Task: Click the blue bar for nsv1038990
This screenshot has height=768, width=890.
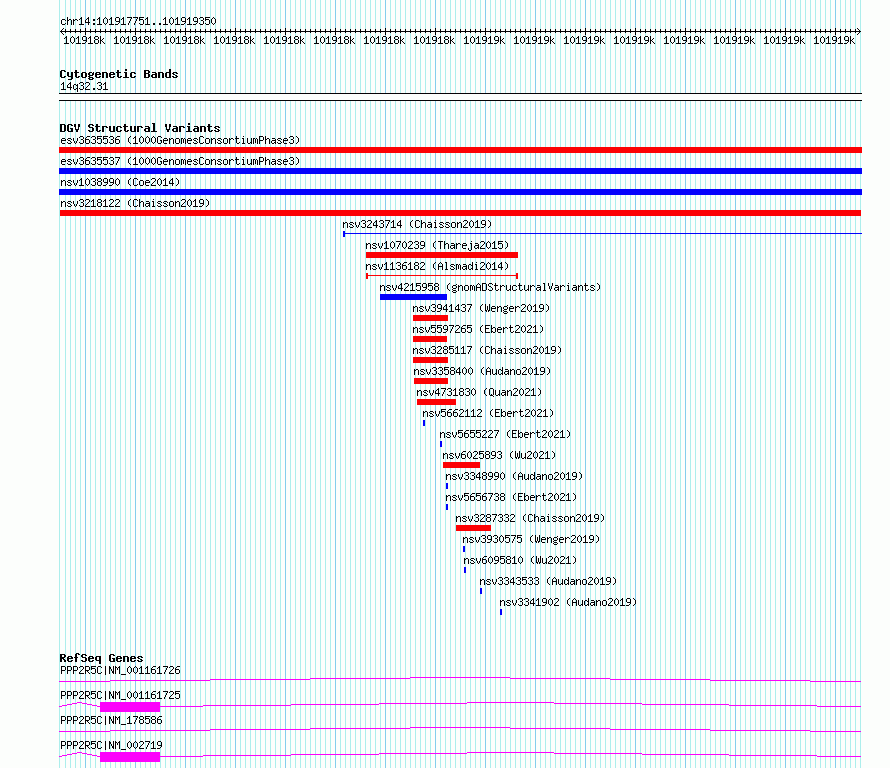Action: tap(460, 192)
